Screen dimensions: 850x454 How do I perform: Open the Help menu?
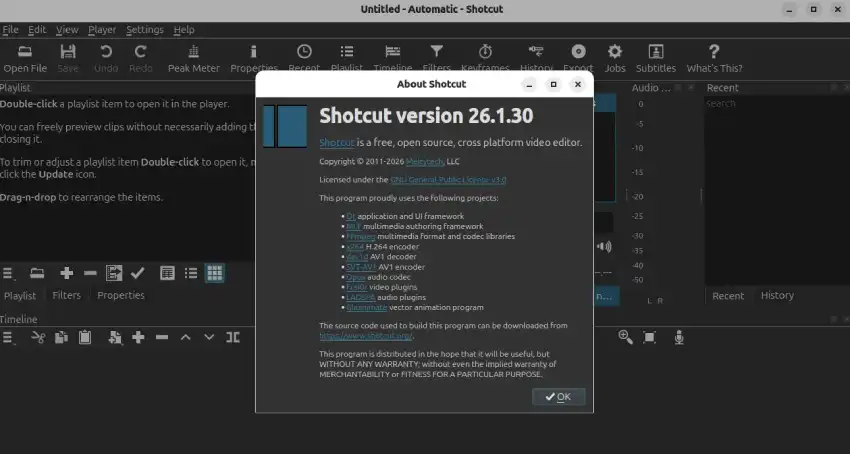(184, 30)
